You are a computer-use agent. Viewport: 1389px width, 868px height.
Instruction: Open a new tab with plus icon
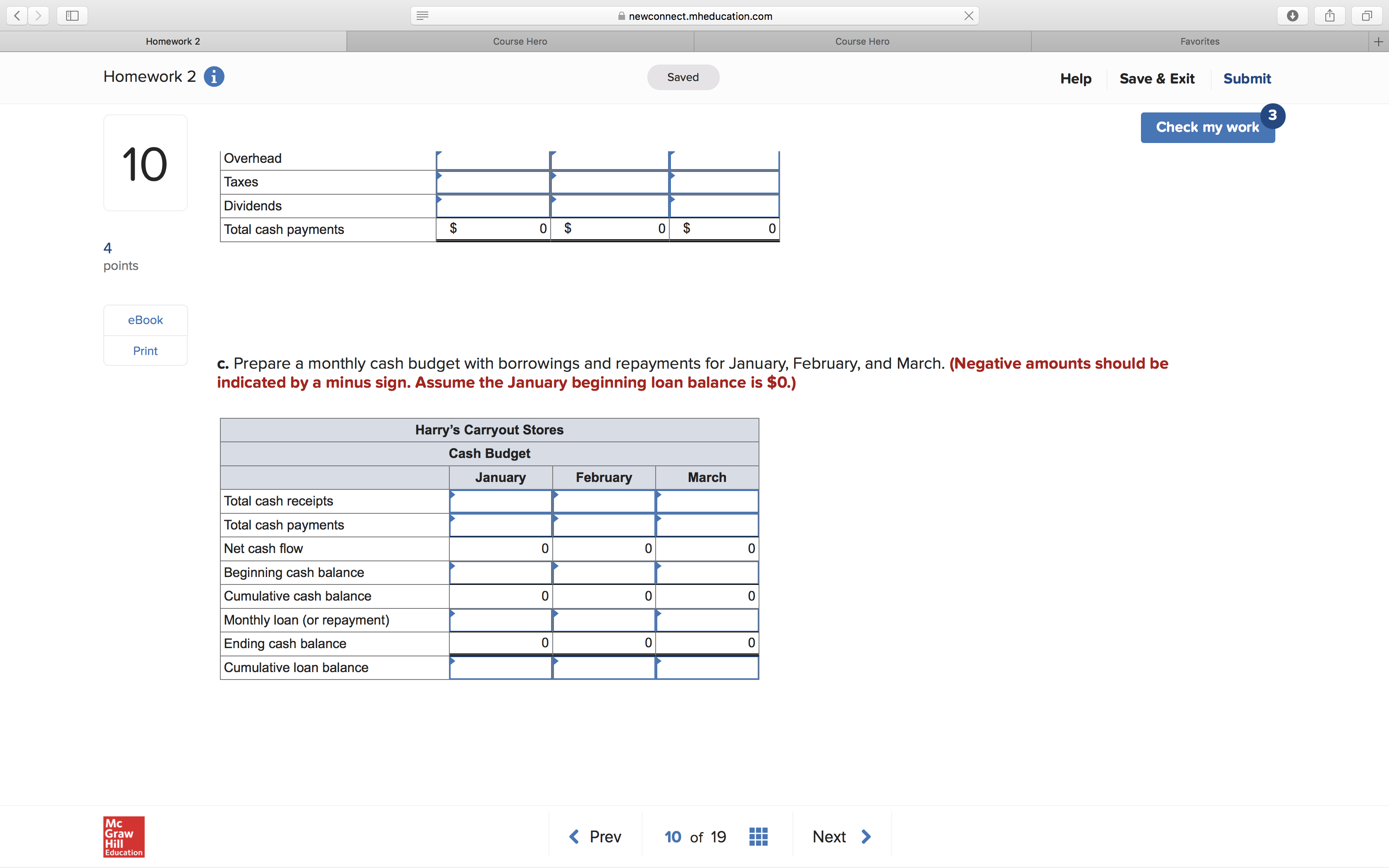click(1378, 41)
